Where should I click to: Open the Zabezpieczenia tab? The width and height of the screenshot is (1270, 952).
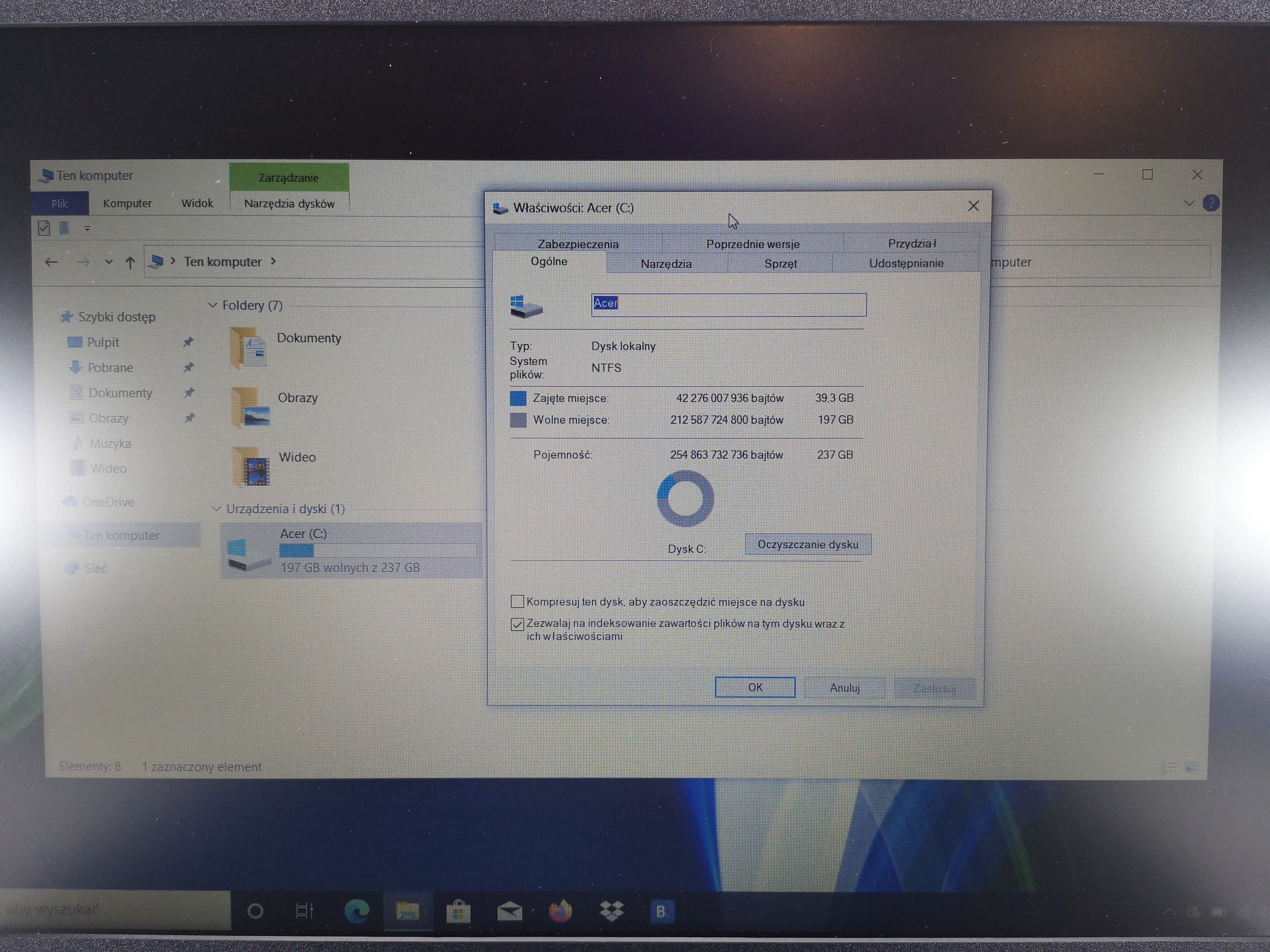pyautogui.click(x=578, y=244)
